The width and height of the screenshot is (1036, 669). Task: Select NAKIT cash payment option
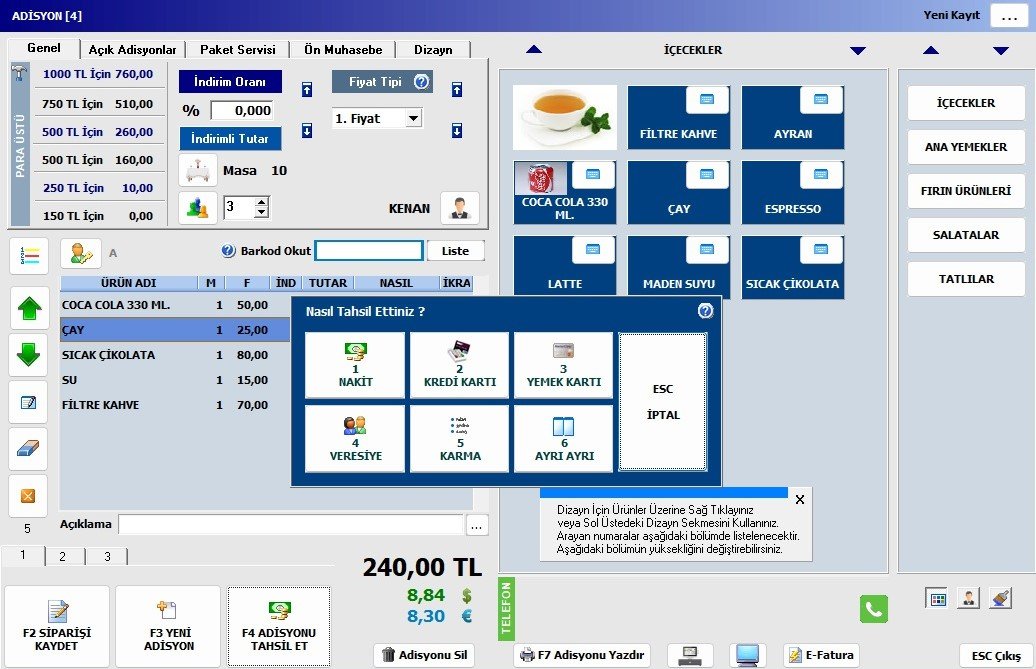[x=355, y=365]
